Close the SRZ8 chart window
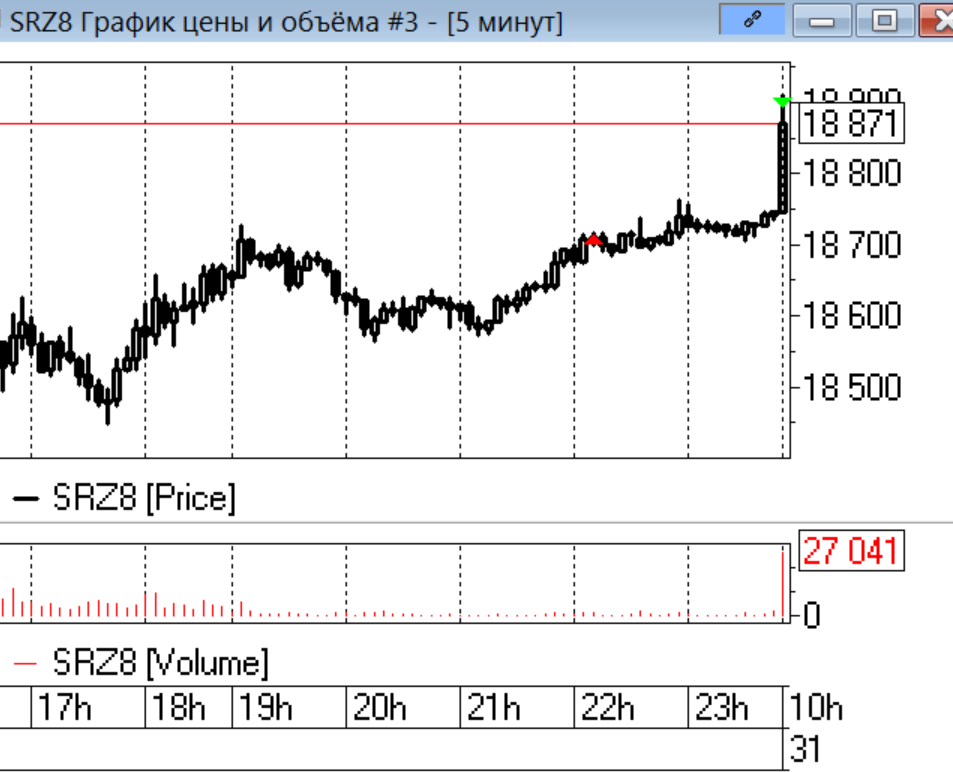This screenshot has width=953, height=772. click(x=937, y=21)
